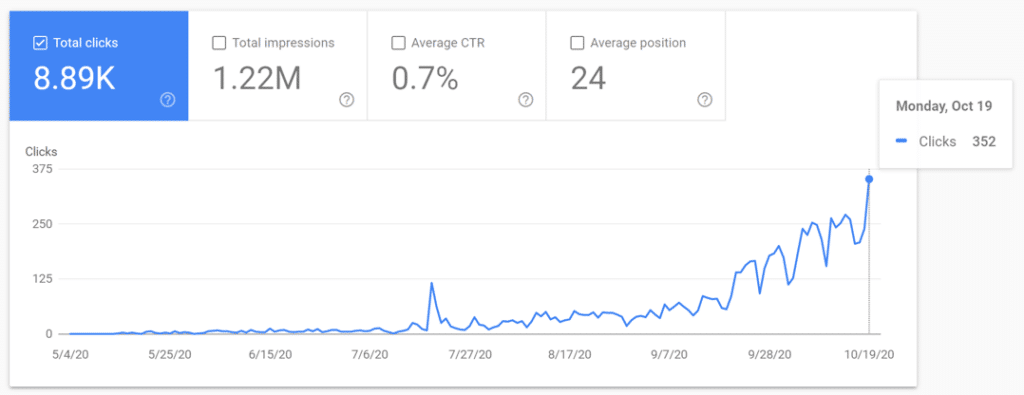
Task: Click the mid-July spike peak on chart
Action: [432, 283]
